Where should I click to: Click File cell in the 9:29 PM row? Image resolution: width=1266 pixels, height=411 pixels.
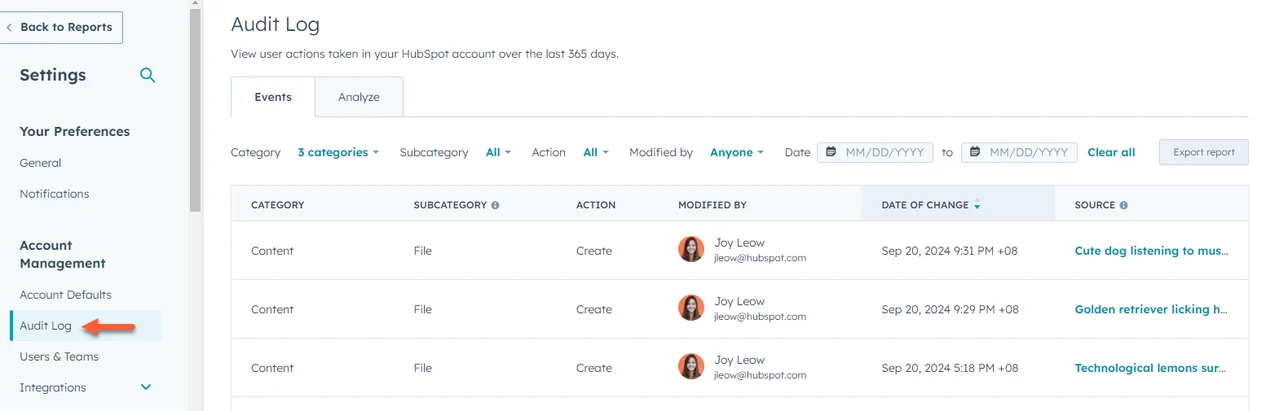(423, 309)
